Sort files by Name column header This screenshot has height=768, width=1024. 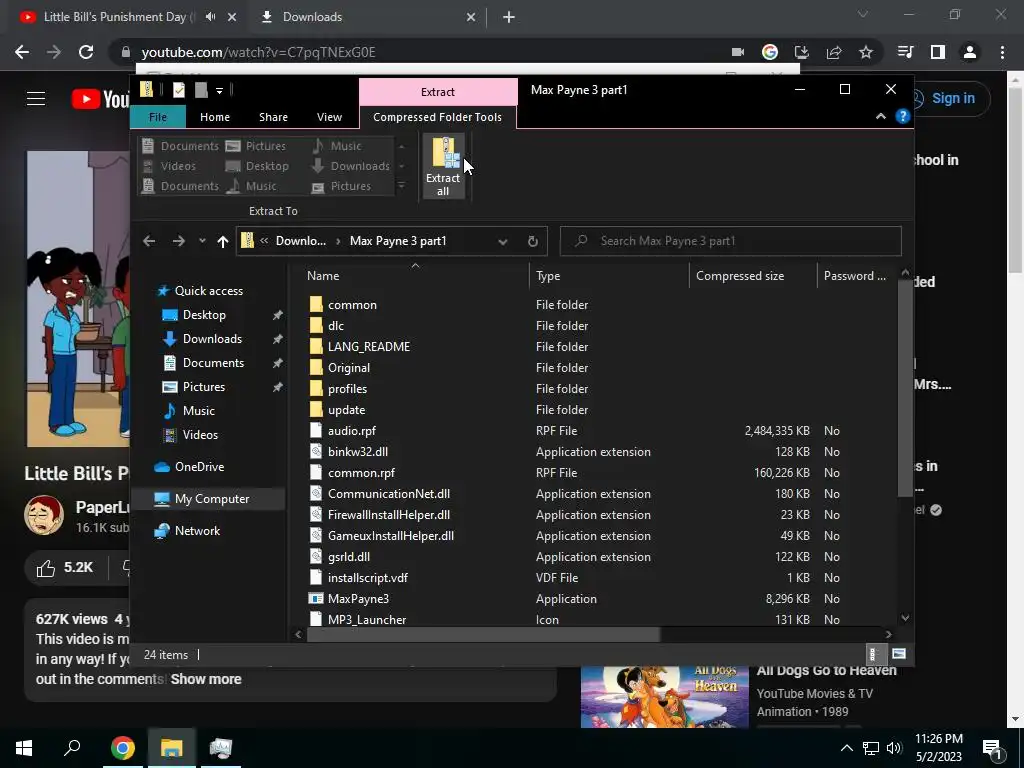coord(415,276)
